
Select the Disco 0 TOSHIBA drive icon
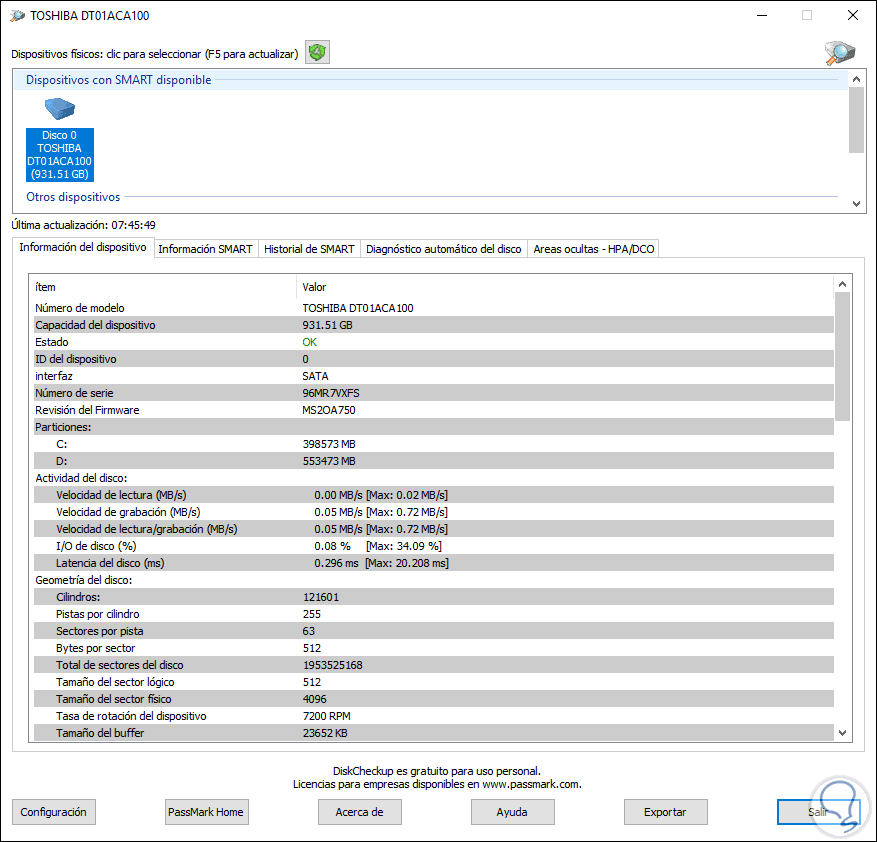coord(60,139)
